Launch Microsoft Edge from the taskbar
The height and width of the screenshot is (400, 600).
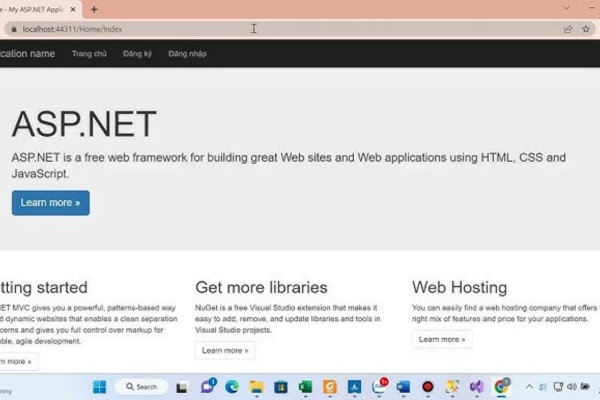coord(232,387)
